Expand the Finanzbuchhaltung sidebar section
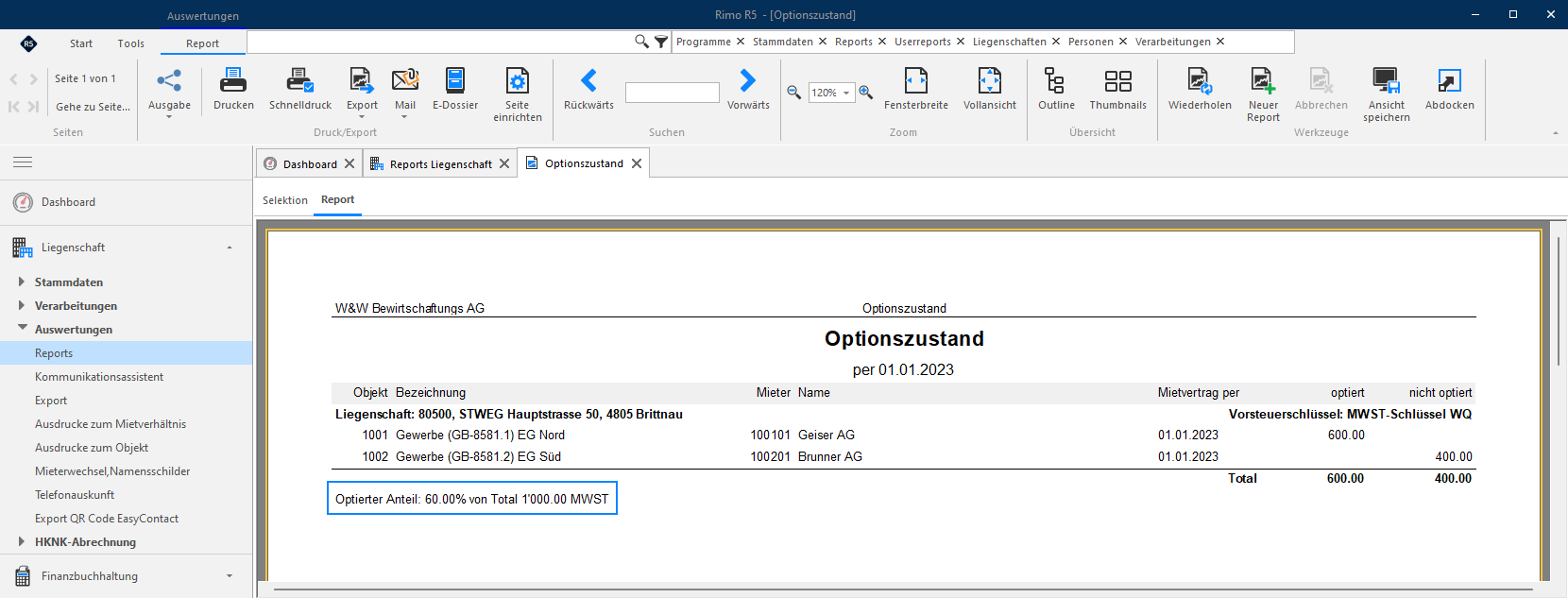This screenshot has height=598, width=1568. click(230, 576)
